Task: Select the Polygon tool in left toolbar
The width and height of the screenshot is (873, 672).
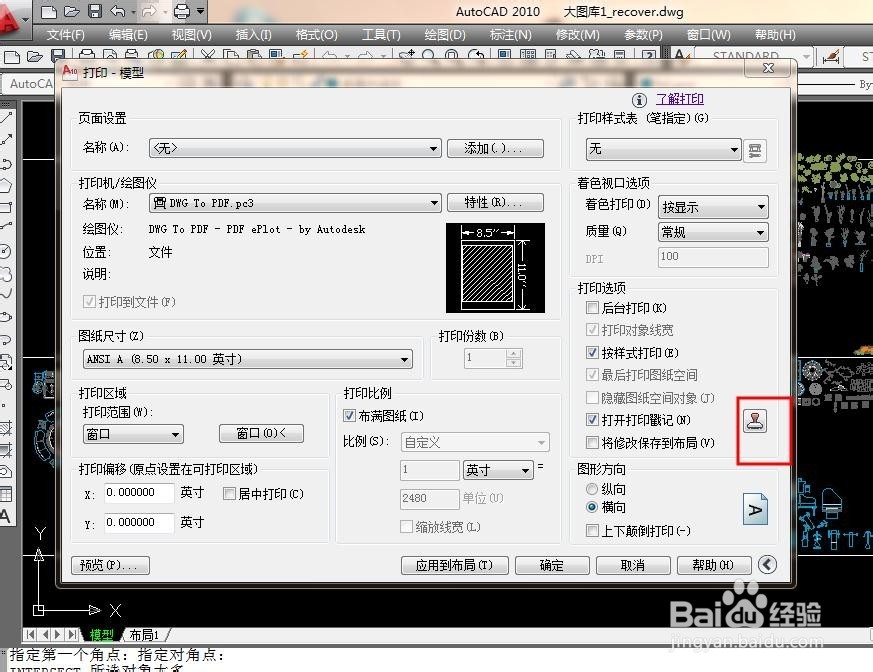Action: click(6, 185)
